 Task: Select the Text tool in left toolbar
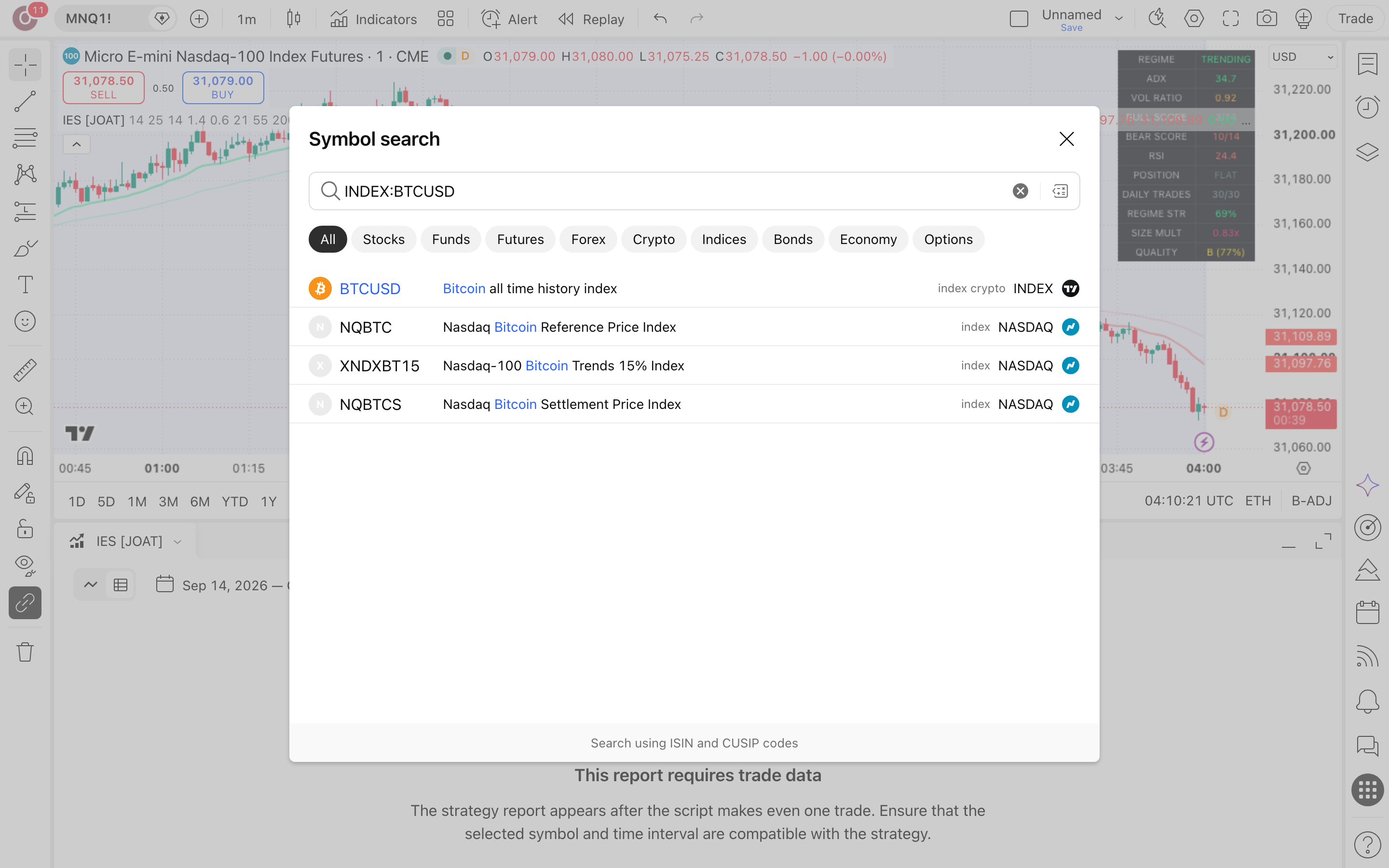tap(25, 284)
